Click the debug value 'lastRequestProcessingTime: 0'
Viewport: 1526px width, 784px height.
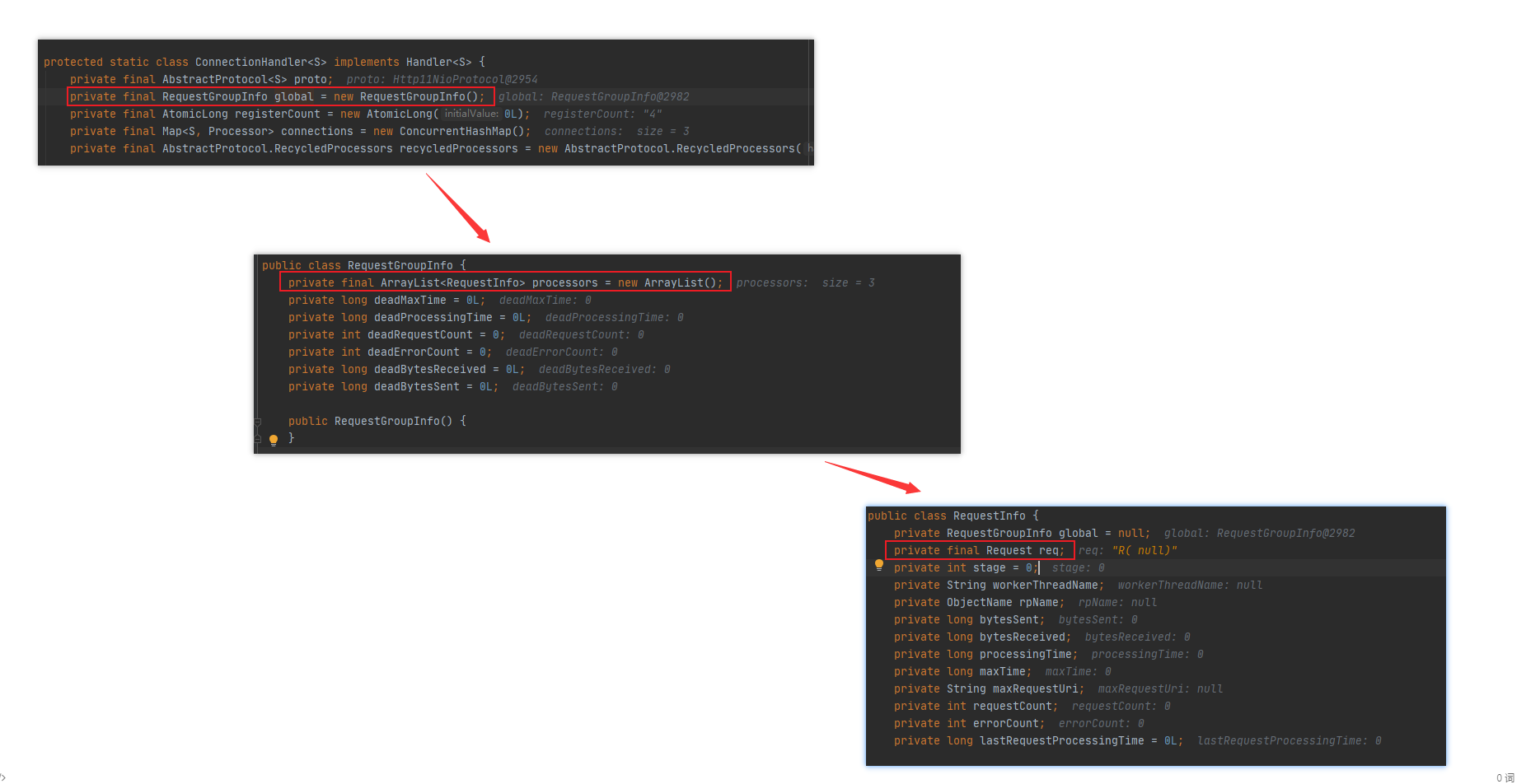point(1290,740)
